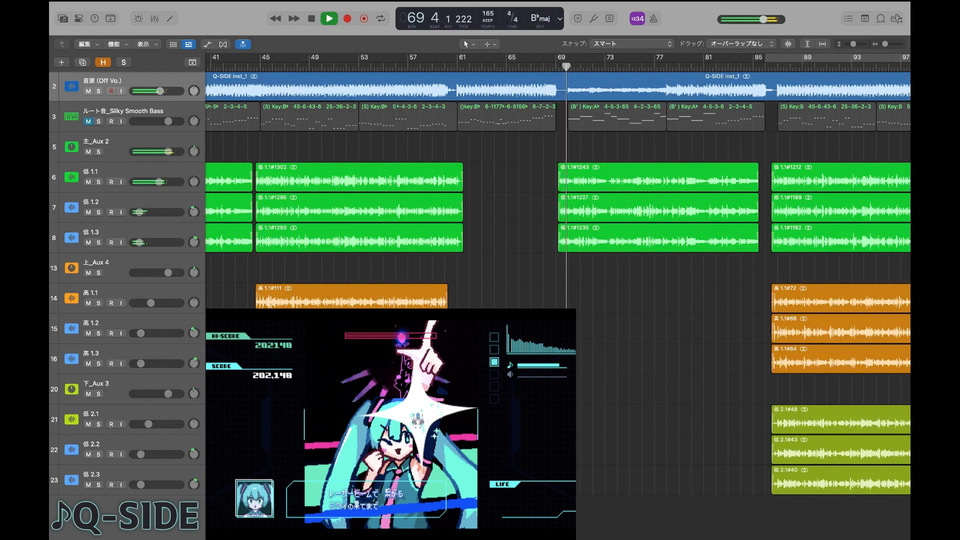Open the LCD display mode dropdown arrow
960x540 pixels.
(559, 18)
